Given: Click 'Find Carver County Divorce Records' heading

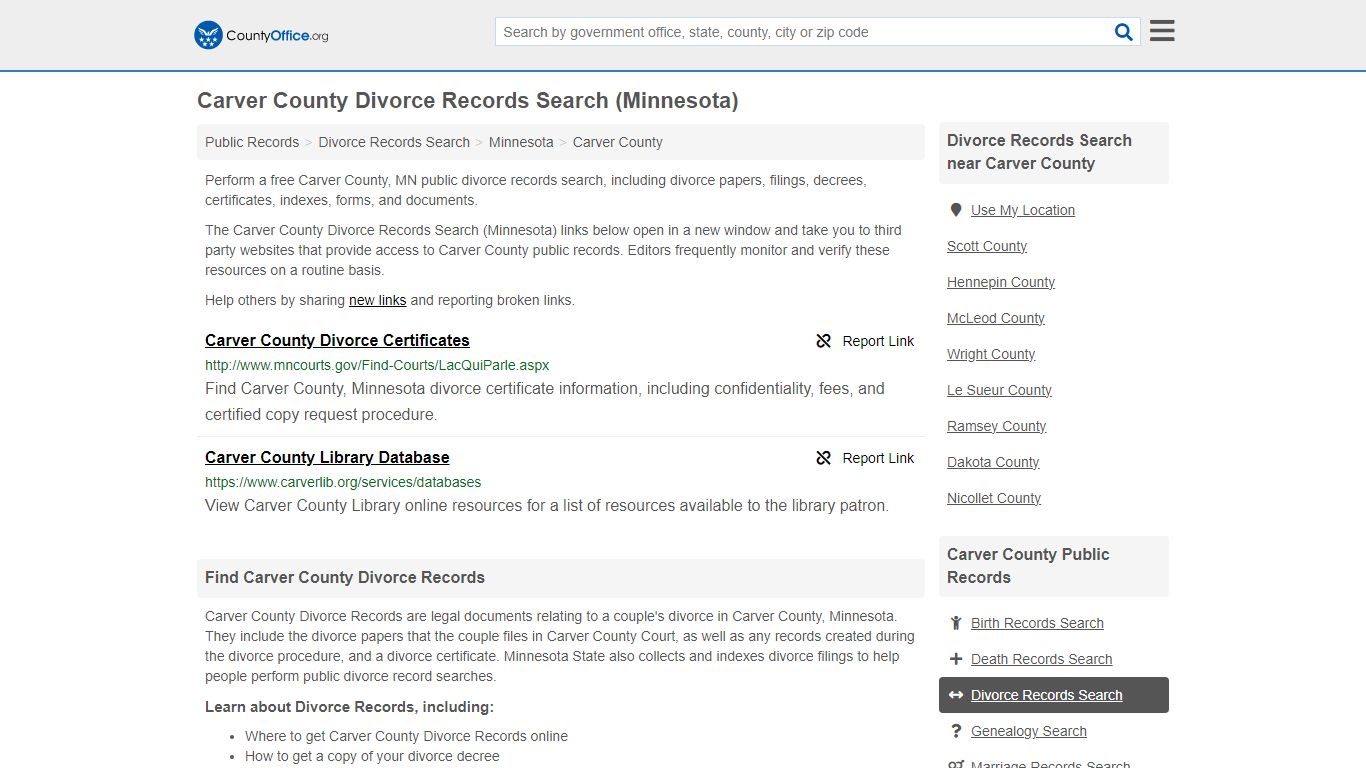Looking at the screenshot, I should point(345,577).
